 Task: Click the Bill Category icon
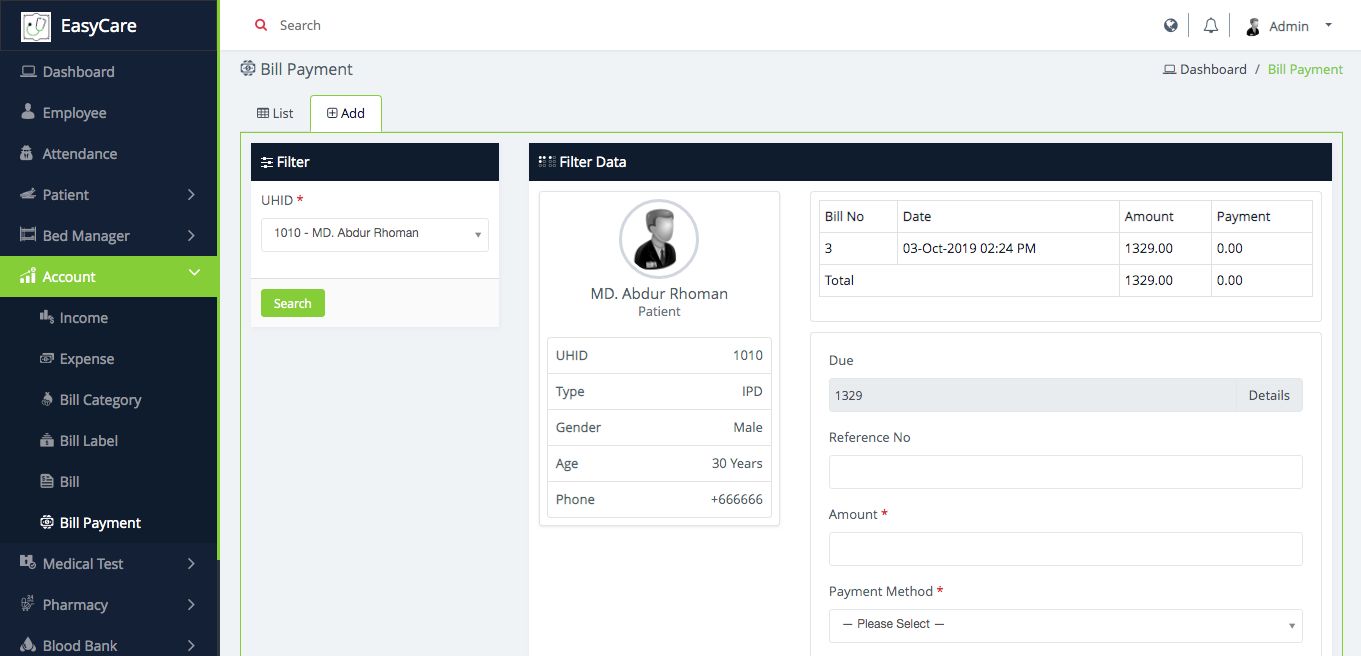point(46,399)
